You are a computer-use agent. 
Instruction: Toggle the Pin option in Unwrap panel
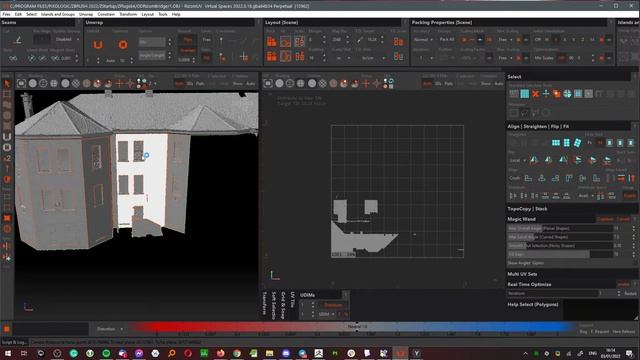pyautogui.click(x=187, y=40)
